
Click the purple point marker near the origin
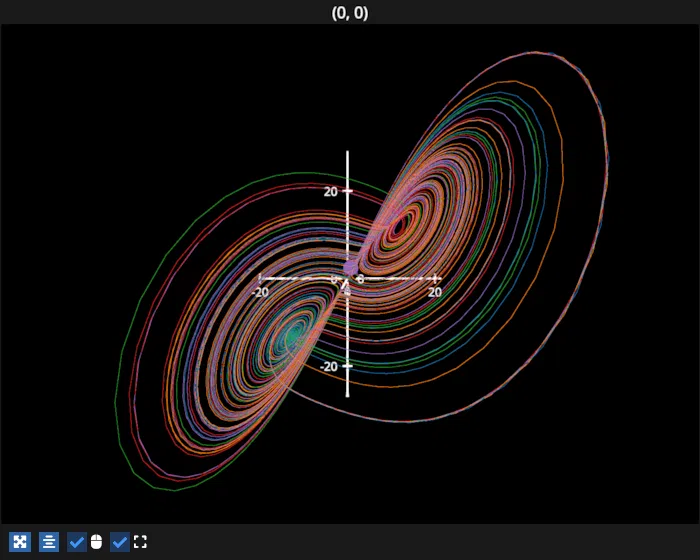[x=350, y=268]
